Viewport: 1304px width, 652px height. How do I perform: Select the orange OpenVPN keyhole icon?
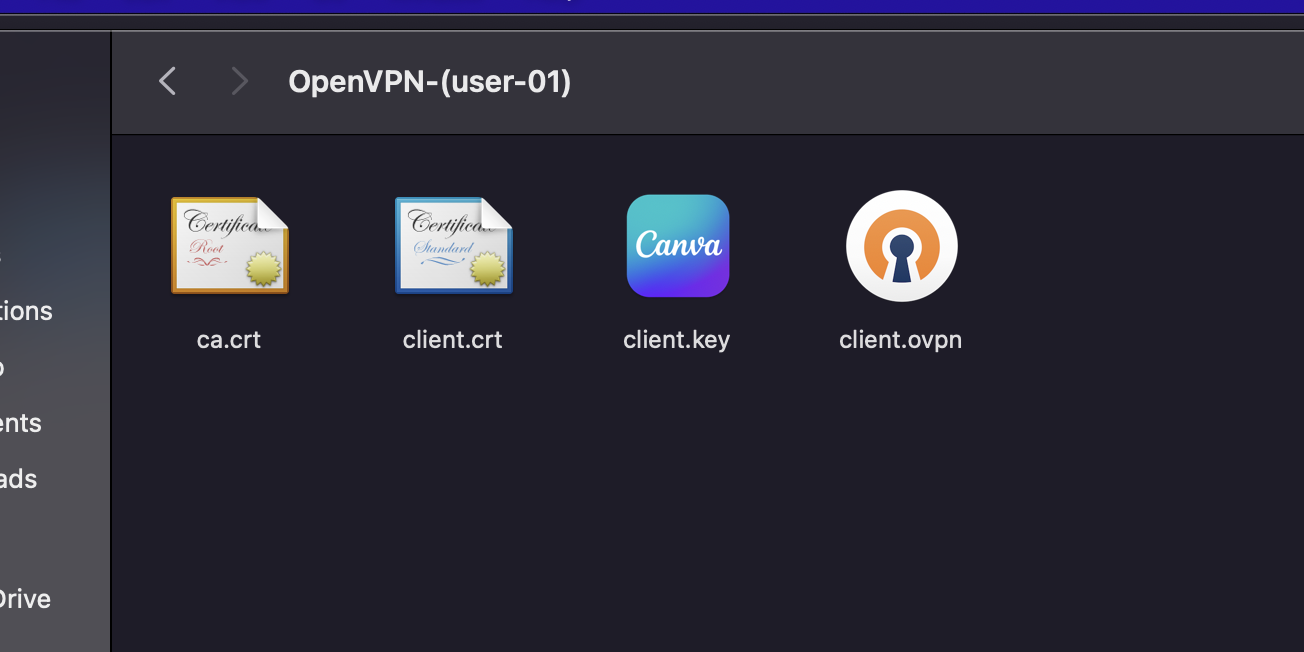pyautogui.click(x=901, y=245)
